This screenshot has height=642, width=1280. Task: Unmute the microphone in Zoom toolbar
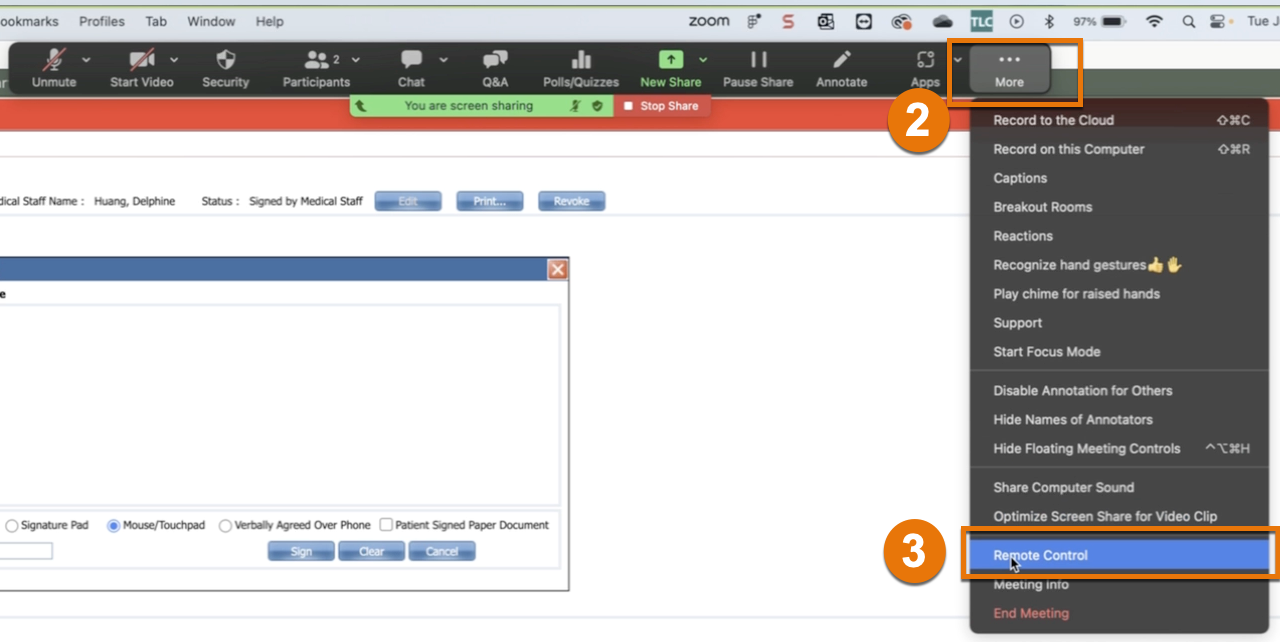pos(53,68)
